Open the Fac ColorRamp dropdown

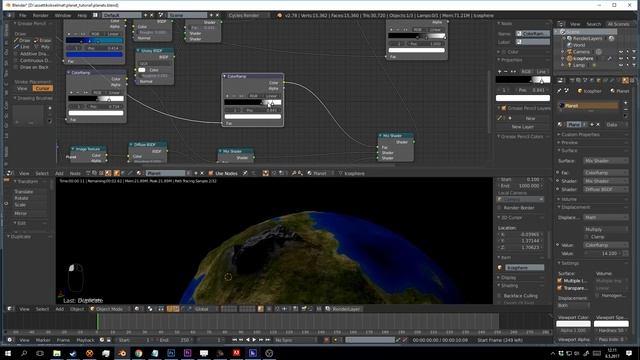605,173
